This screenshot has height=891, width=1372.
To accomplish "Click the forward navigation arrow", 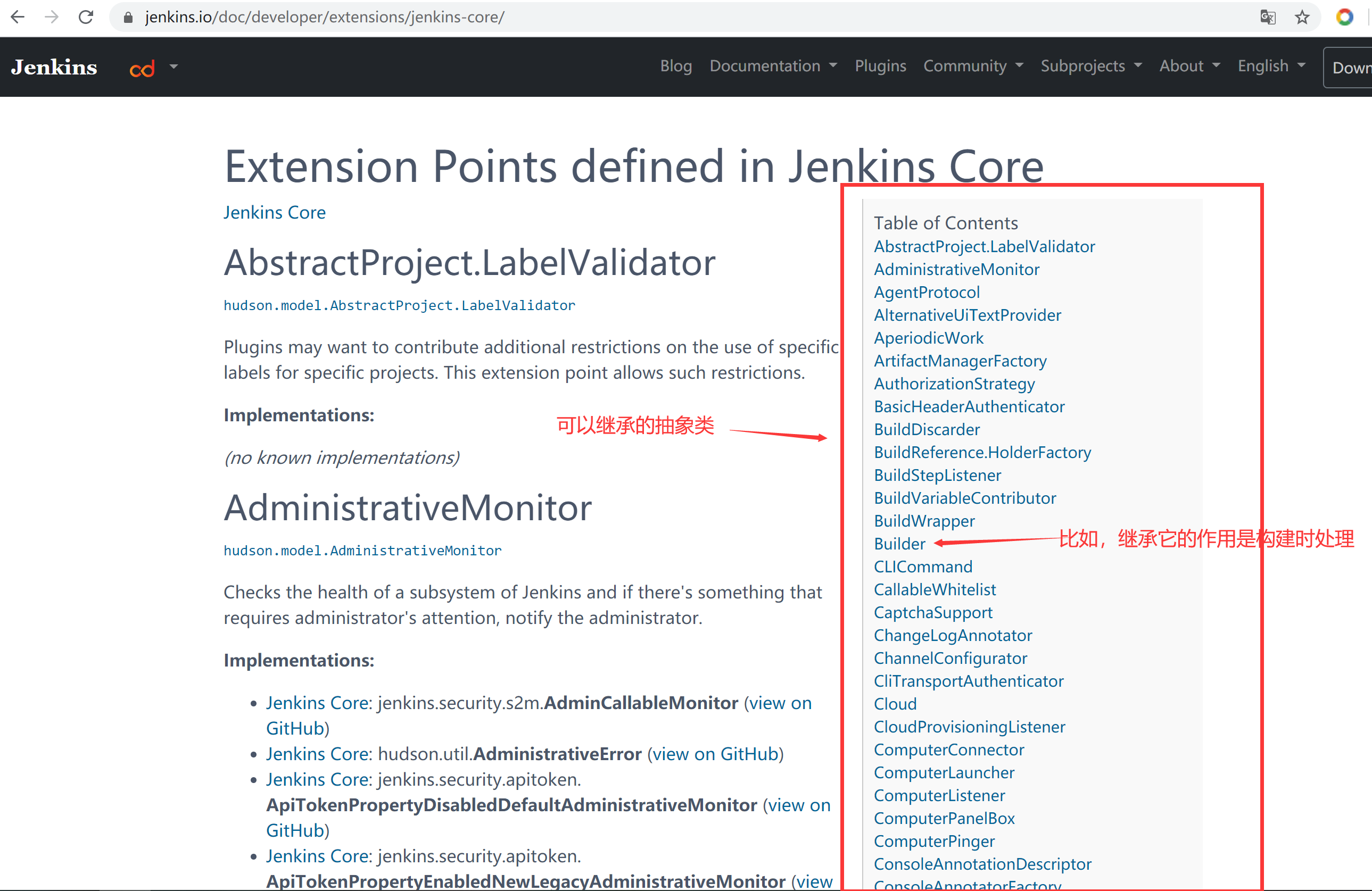I will (51, 16).
